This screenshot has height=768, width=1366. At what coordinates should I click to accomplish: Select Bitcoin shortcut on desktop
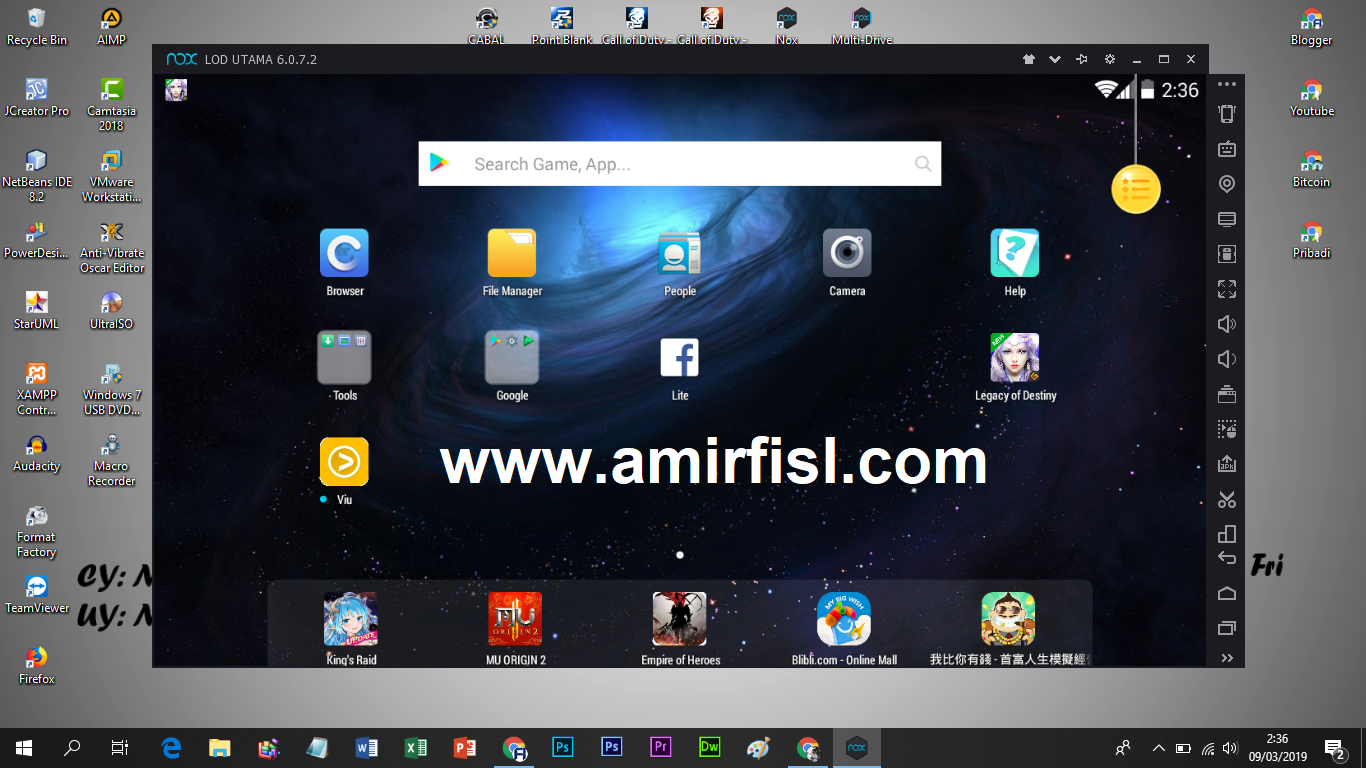point(1312,168)
